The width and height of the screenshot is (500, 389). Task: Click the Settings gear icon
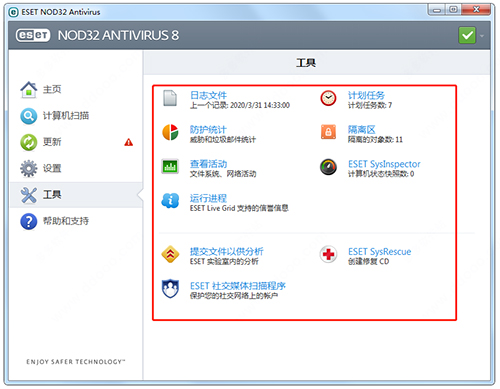[x=29, y=168]
